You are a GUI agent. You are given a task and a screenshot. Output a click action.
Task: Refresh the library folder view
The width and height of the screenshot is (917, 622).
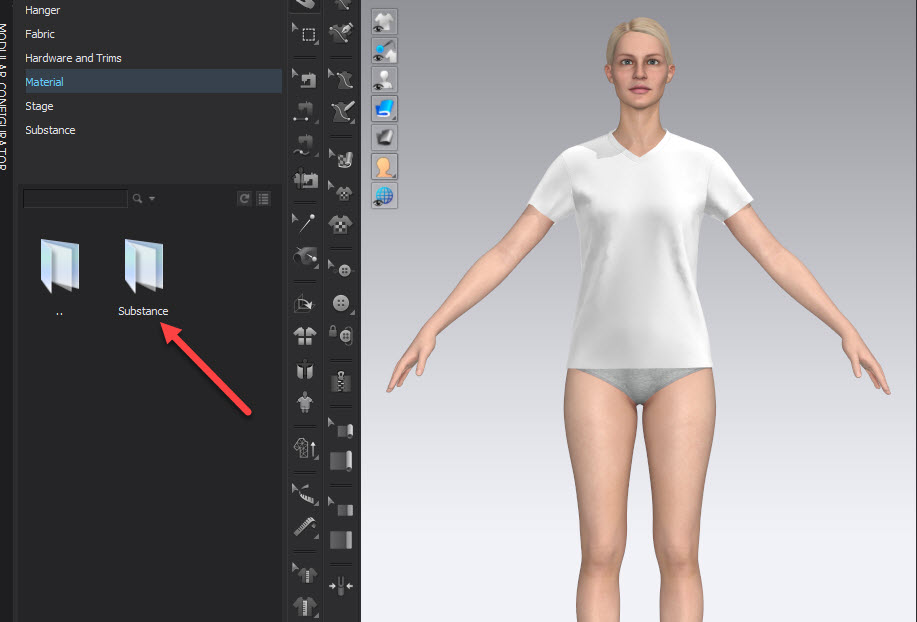(244, 199)
